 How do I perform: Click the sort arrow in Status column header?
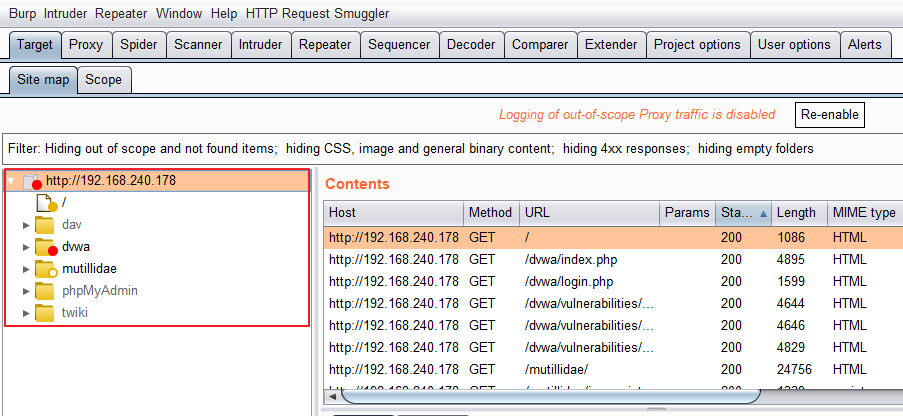(x=763, y=213)
